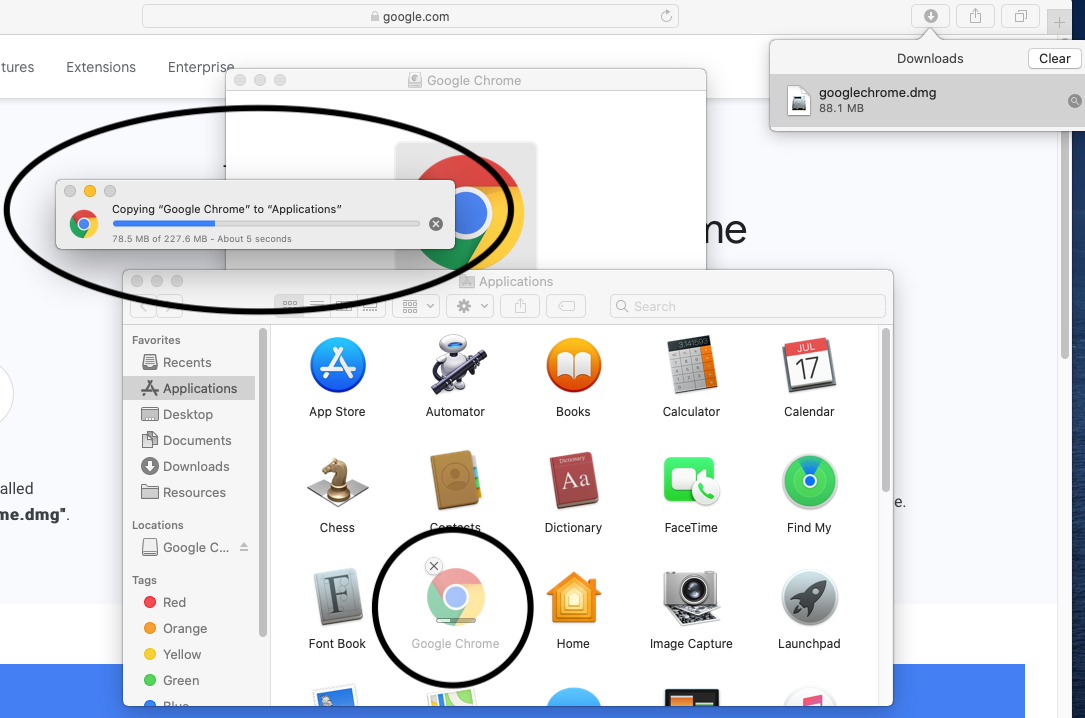Open the group-by arrangement dropdown
This screenshot has width=1085, height=718.
pos(417,306)
